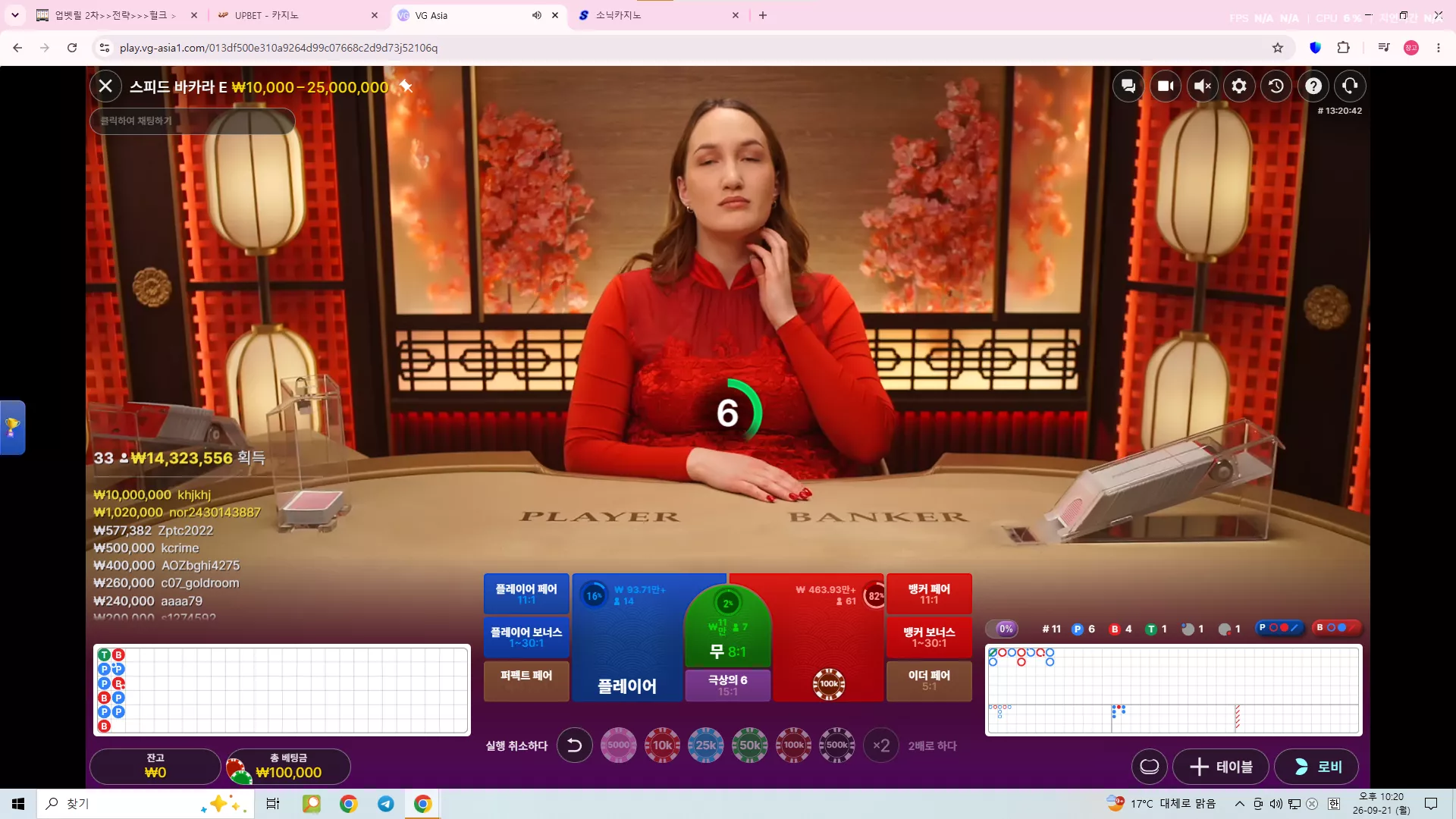1456x819 pixels.
Task: Open the 로비 lobby button
Action: pos(1316,767)
